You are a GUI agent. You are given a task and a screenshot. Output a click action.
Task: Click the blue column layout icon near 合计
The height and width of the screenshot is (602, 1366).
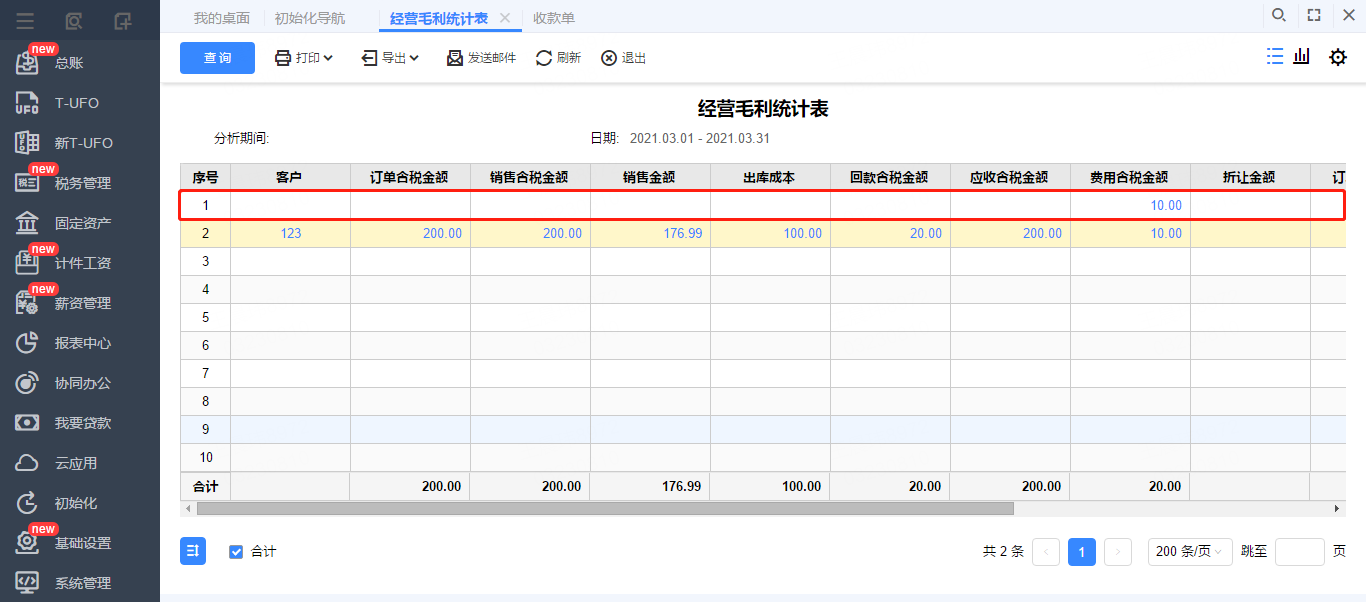193,551
